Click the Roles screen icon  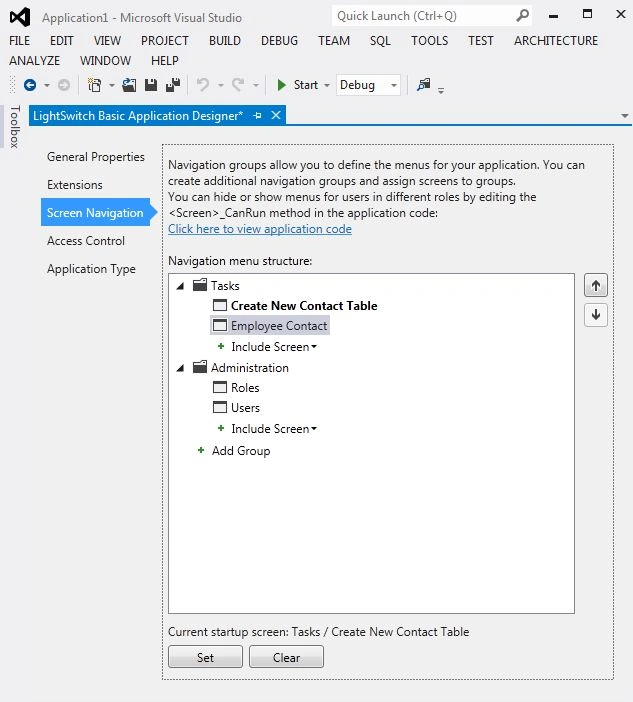point(220,387)
